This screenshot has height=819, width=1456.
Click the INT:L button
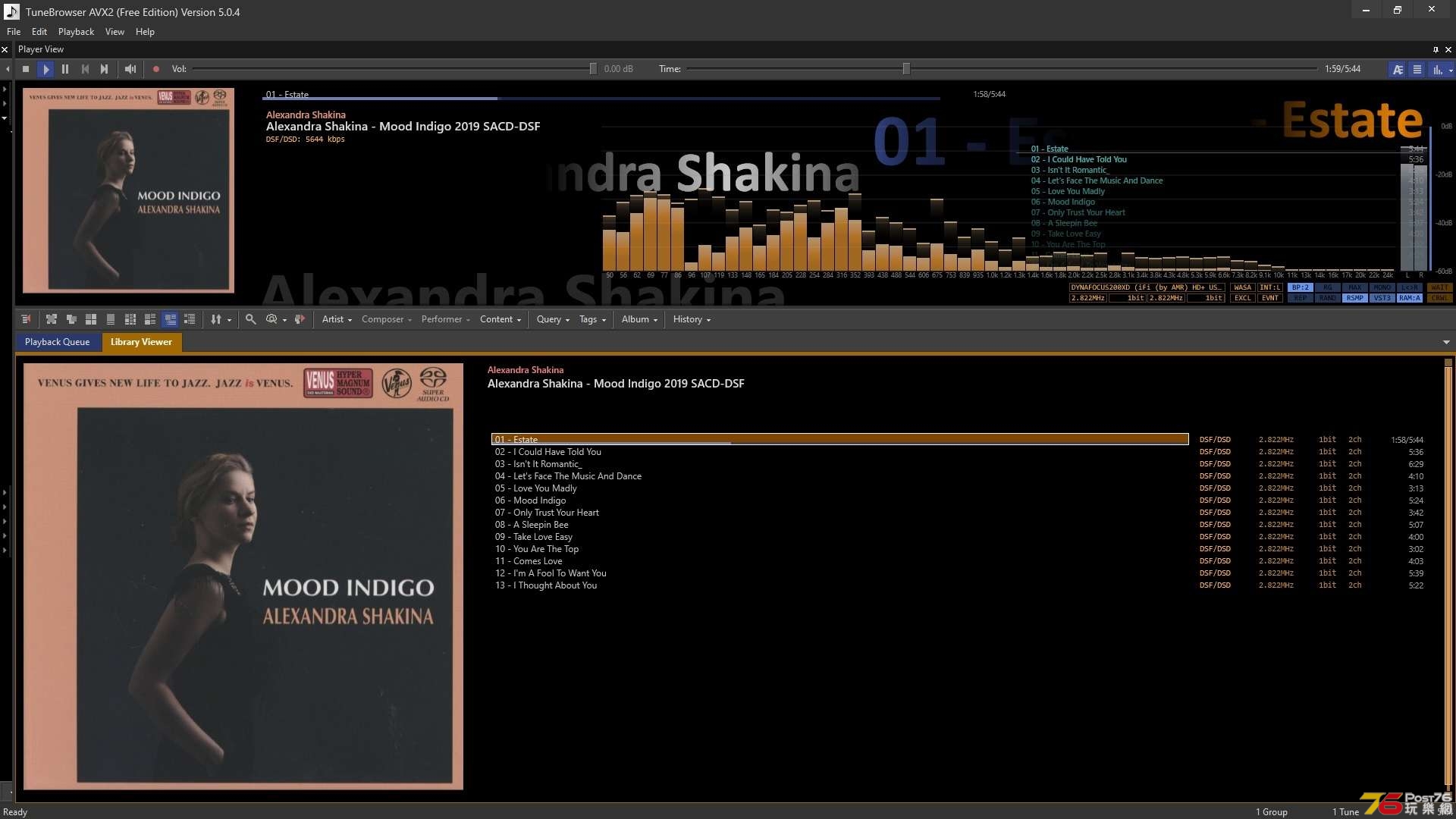(1269, 287)
